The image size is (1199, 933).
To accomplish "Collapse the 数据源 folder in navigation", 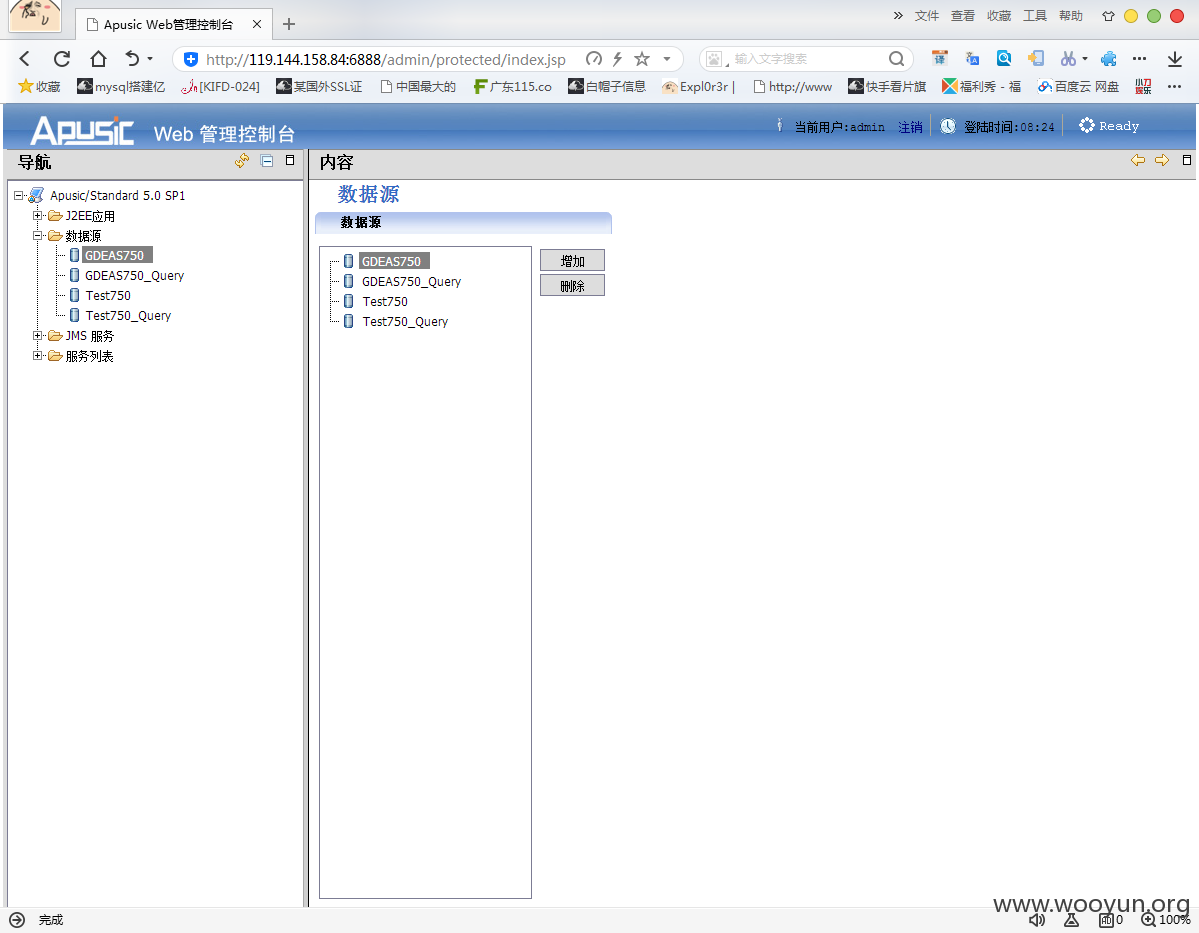I will click(x=37, y=236).
